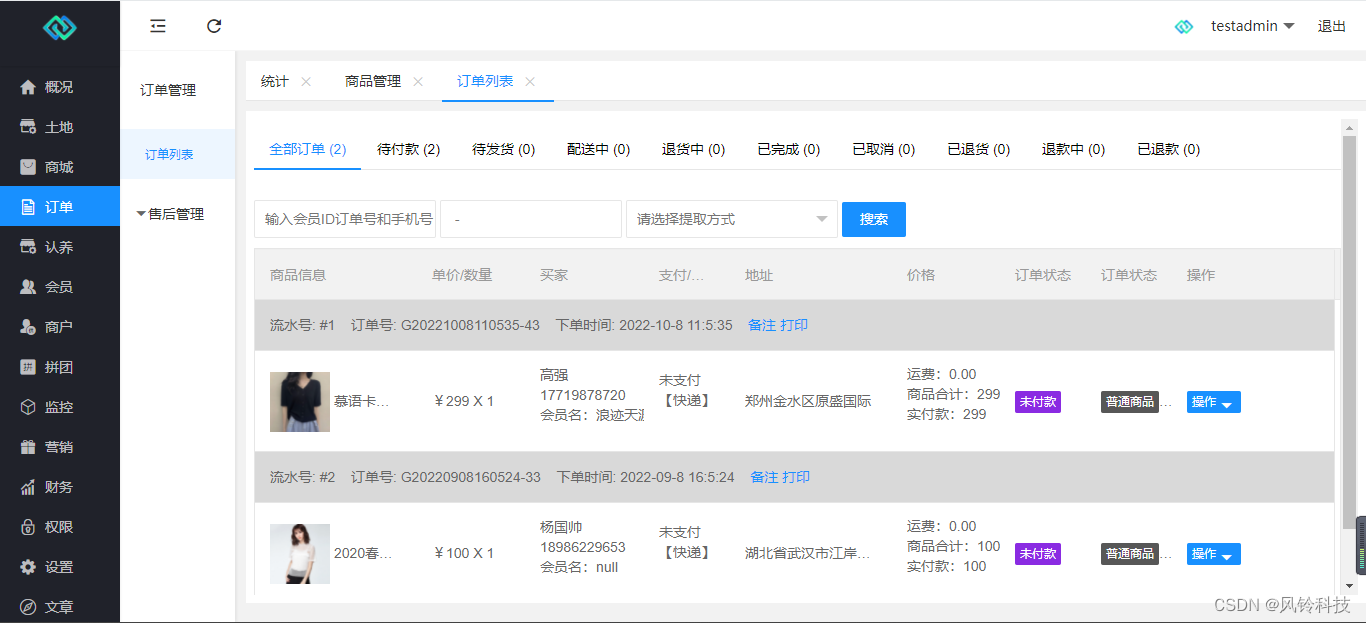
Task: Click 备注 link for order #1
Action: tap(762, 325)
